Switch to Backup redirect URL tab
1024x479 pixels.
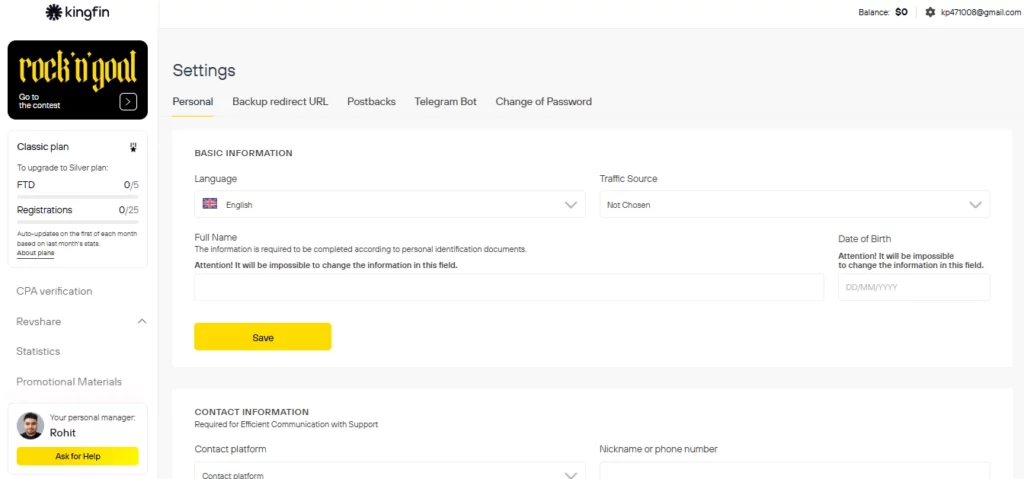(x=280, y=102)
